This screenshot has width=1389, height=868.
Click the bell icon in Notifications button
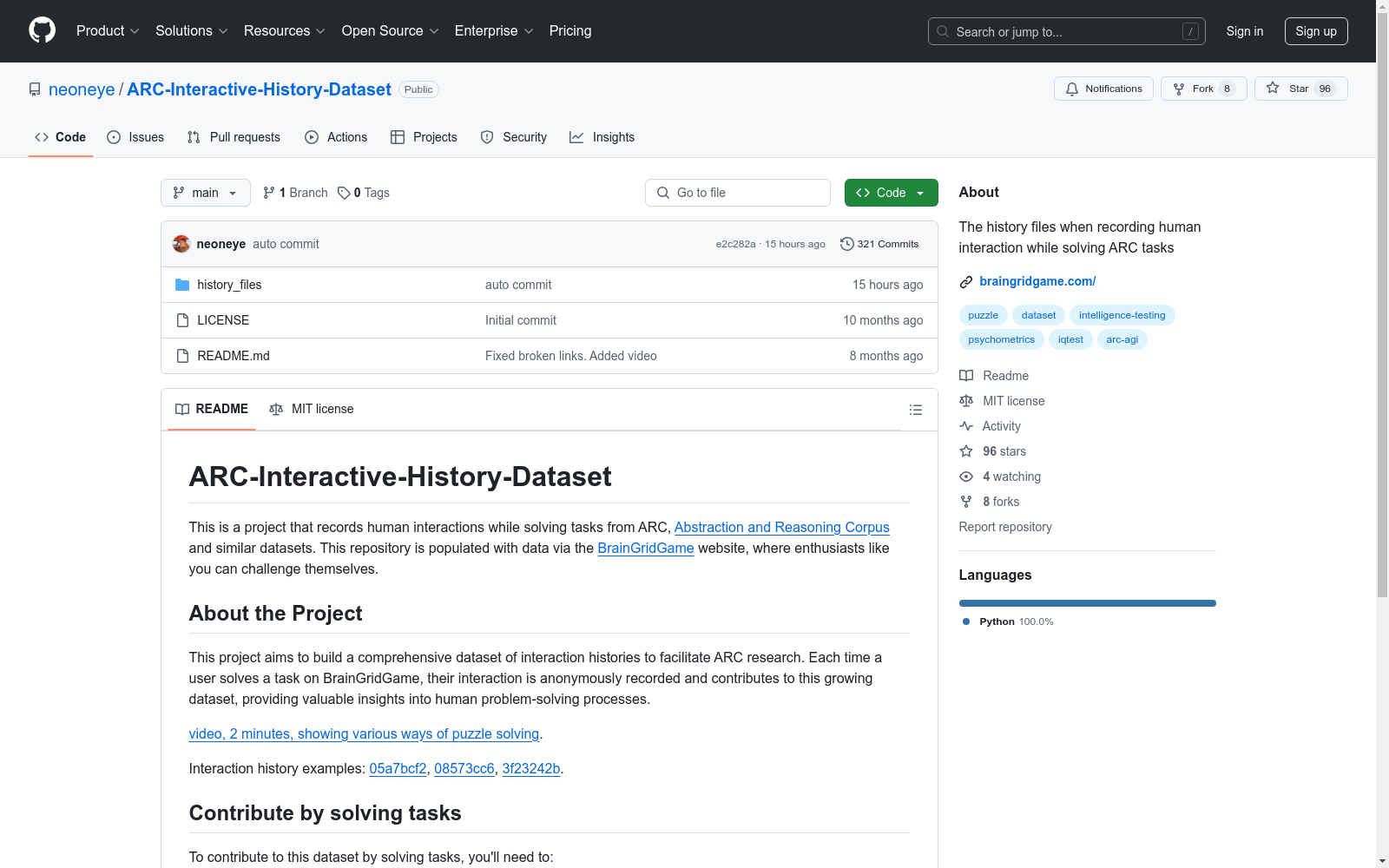point(1072,89)
